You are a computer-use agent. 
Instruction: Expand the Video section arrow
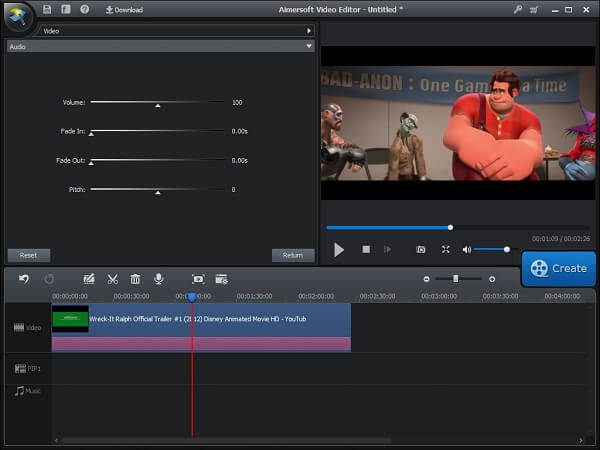pos(308,31)
